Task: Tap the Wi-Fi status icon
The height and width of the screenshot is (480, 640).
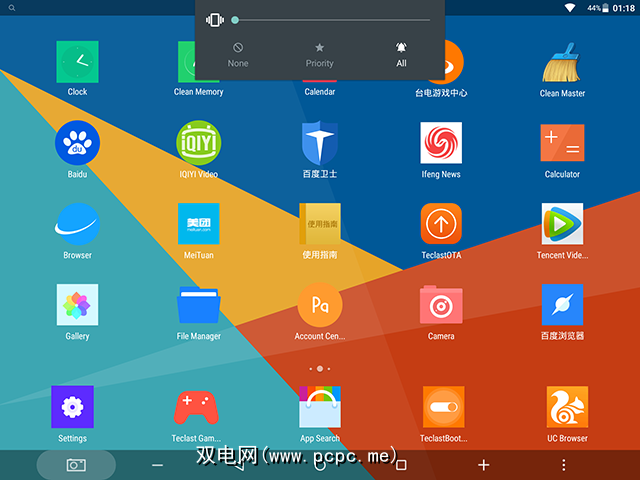Action: click(570, 8)
